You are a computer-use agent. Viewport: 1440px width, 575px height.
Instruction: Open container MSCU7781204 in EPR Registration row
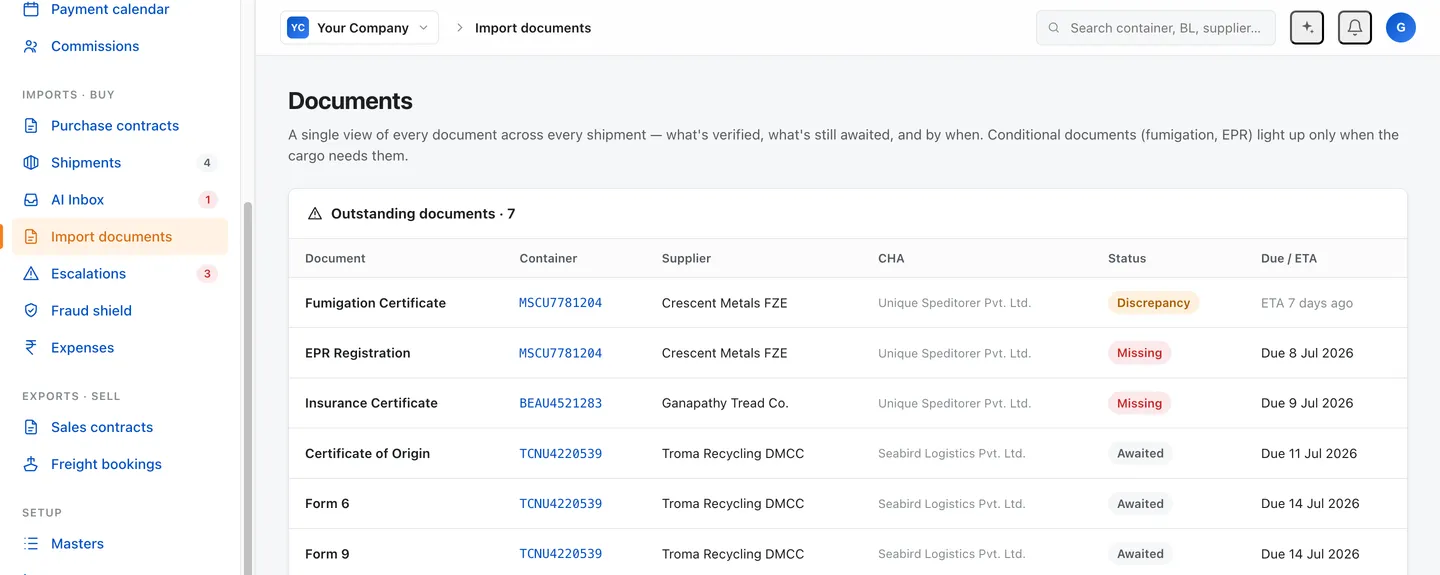click(560, 353)
